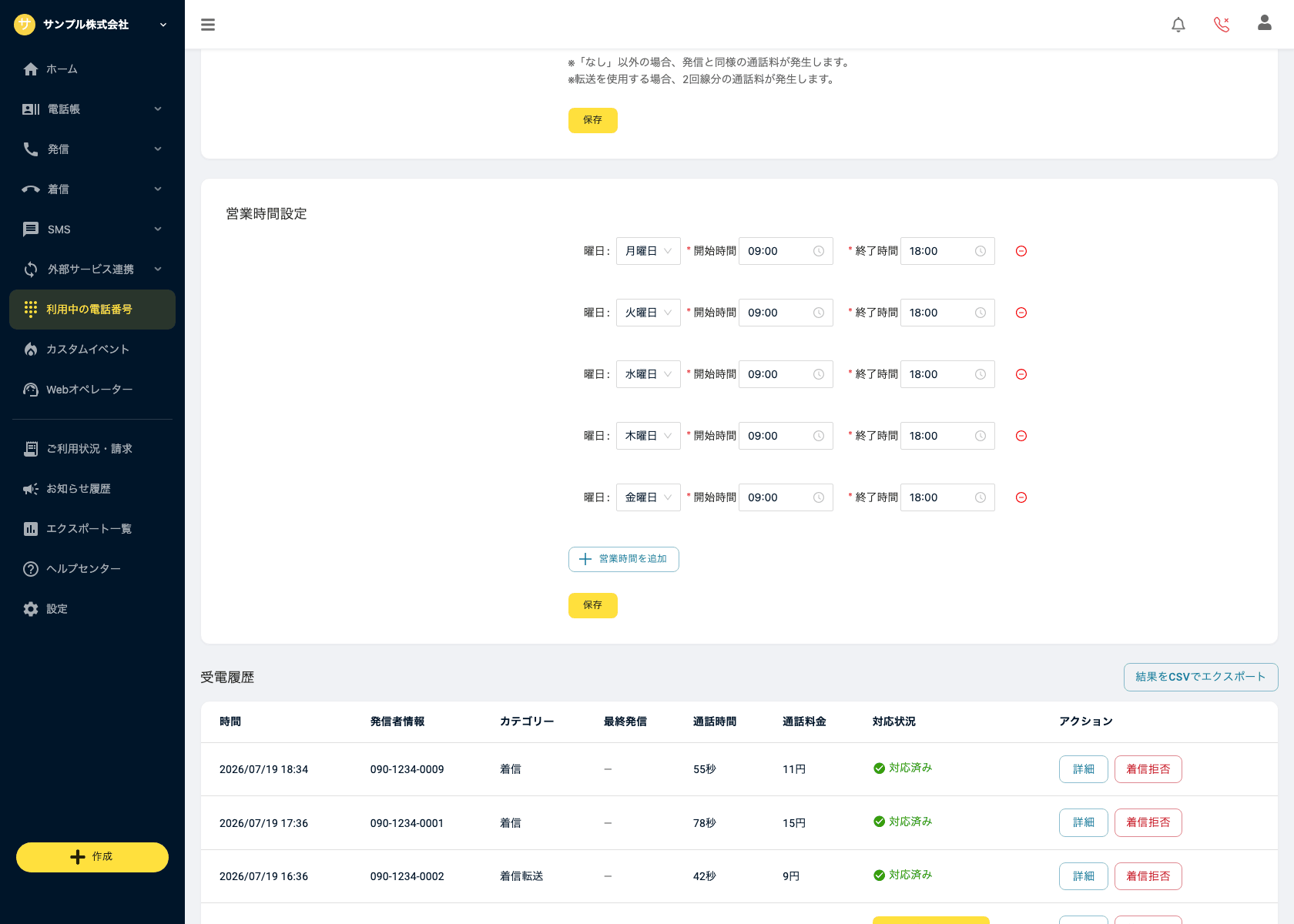The image size is (1294, 924).
Task: Open 詳細 for the 18:34 call
Action: (1084, 769)
